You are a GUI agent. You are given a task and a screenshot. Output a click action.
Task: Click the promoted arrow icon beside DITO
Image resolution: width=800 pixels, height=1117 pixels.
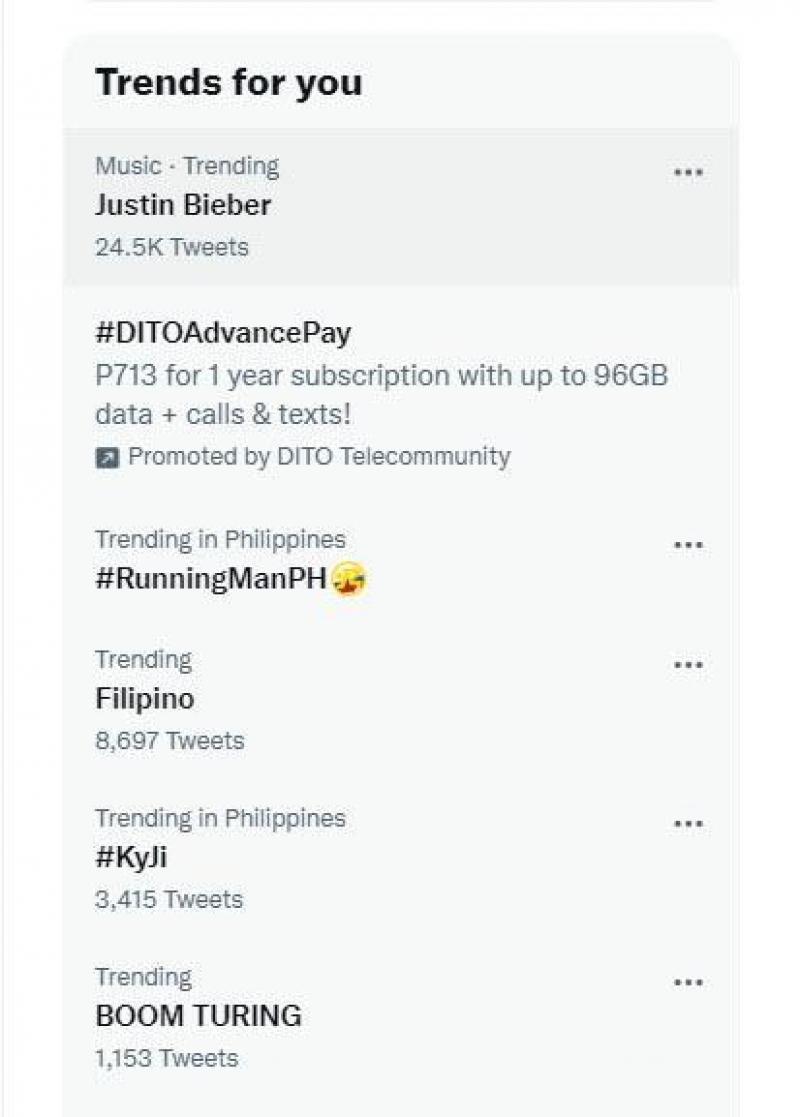pos(107,458)
